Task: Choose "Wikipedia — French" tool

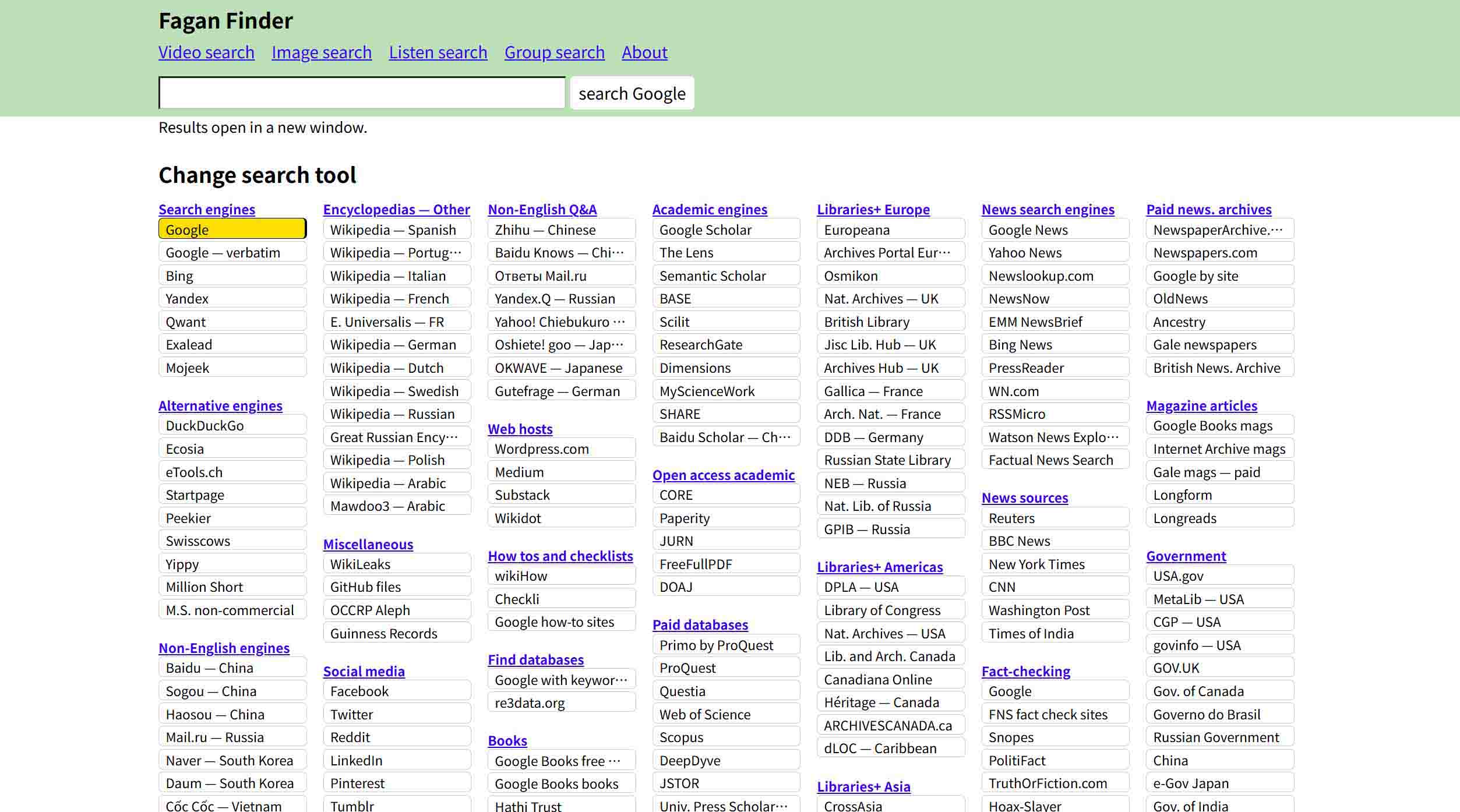Action: coord(397,298)
